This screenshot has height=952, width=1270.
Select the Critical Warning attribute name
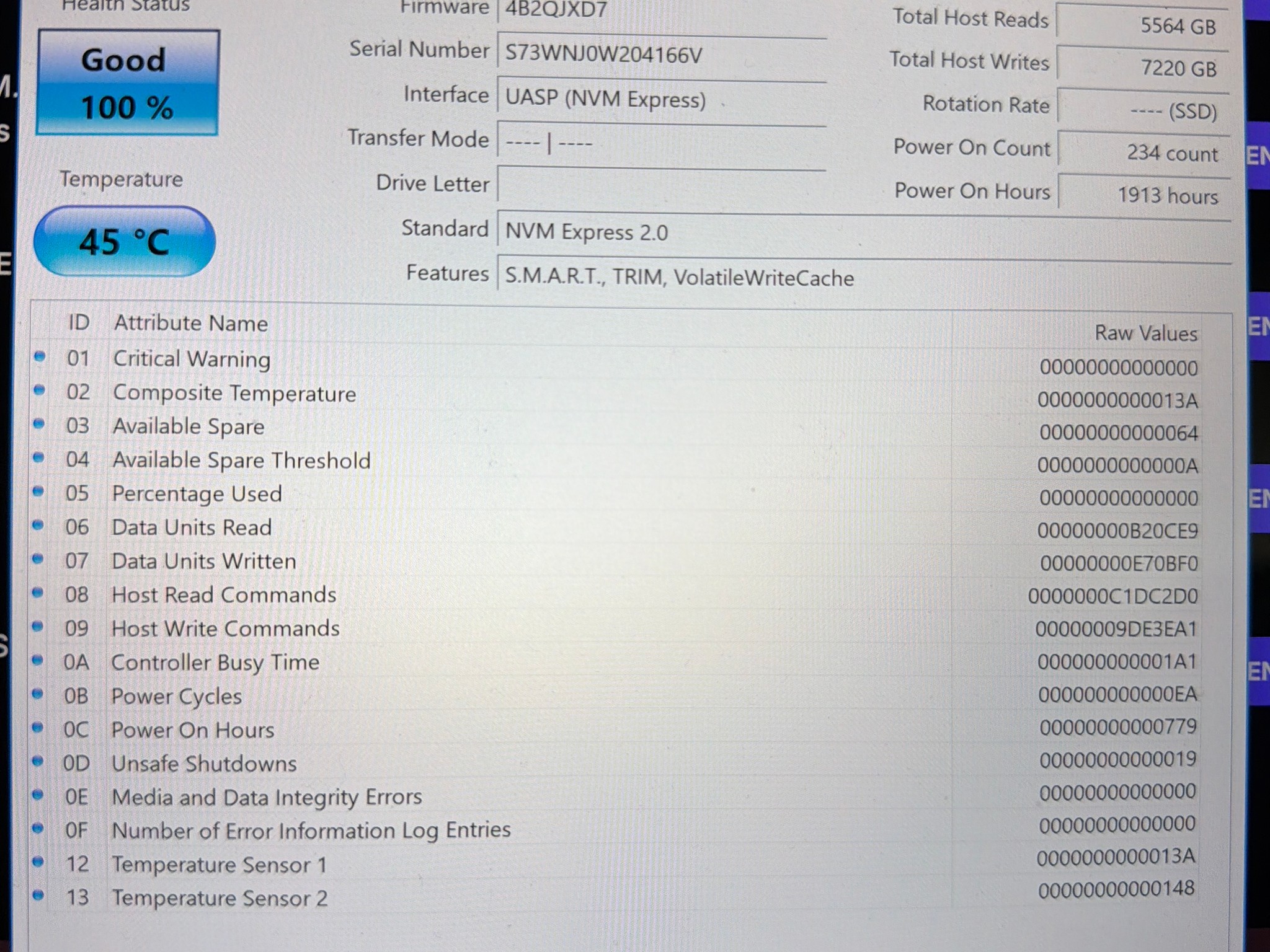[192, 359]
